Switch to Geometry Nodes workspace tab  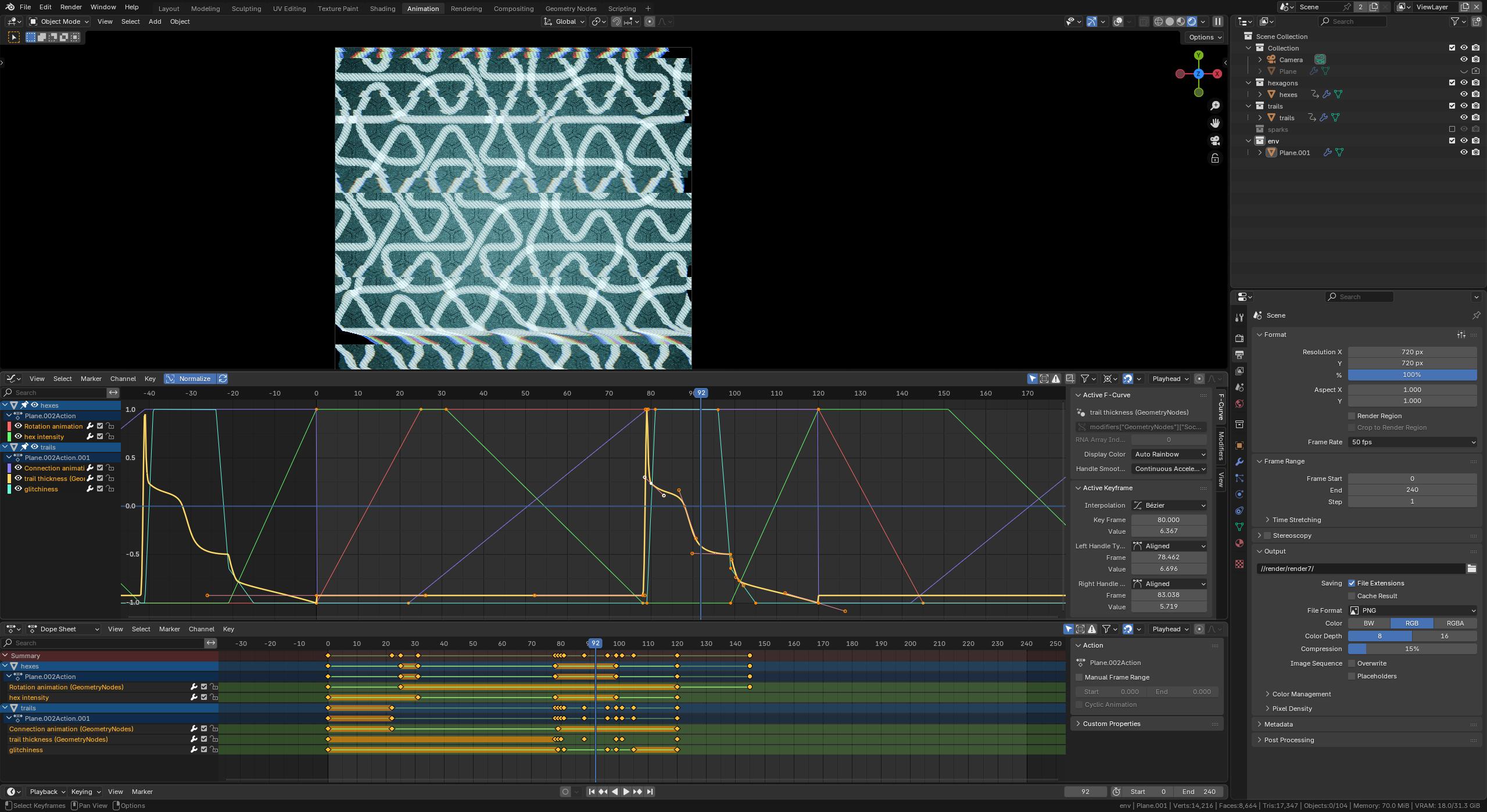click(x=571, y=8)
